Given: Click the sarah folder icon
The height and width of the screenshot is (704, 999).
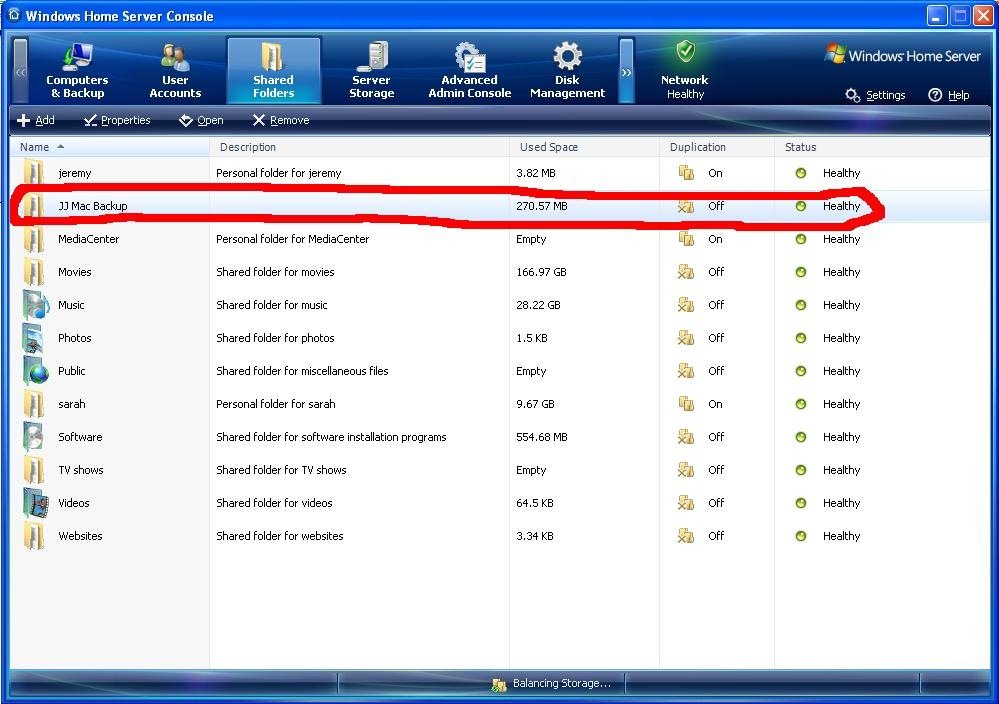Looking at the screenshot, I should pyautogui.click(x=34, y=404).
